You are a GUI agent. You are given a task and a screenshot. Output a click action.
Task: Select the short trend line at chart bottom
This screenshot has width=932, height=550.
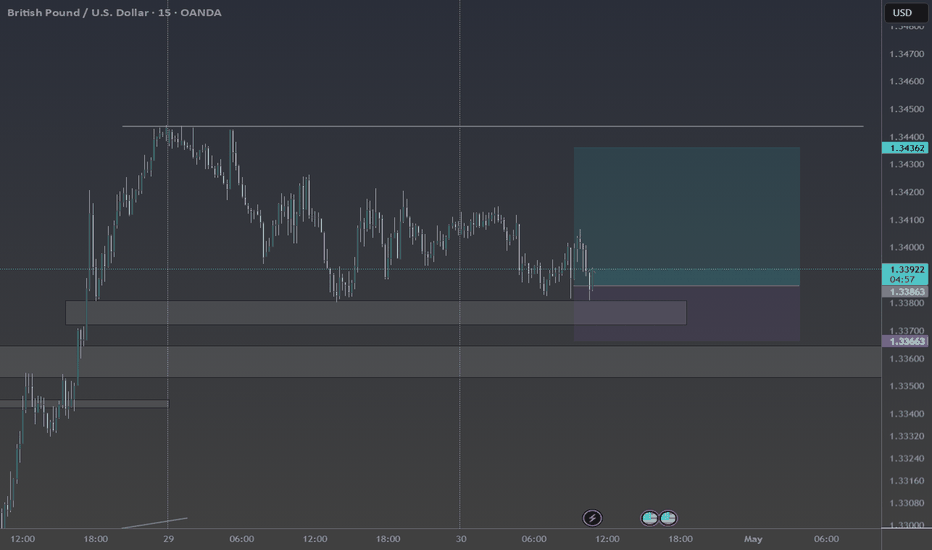click(155, 523)
